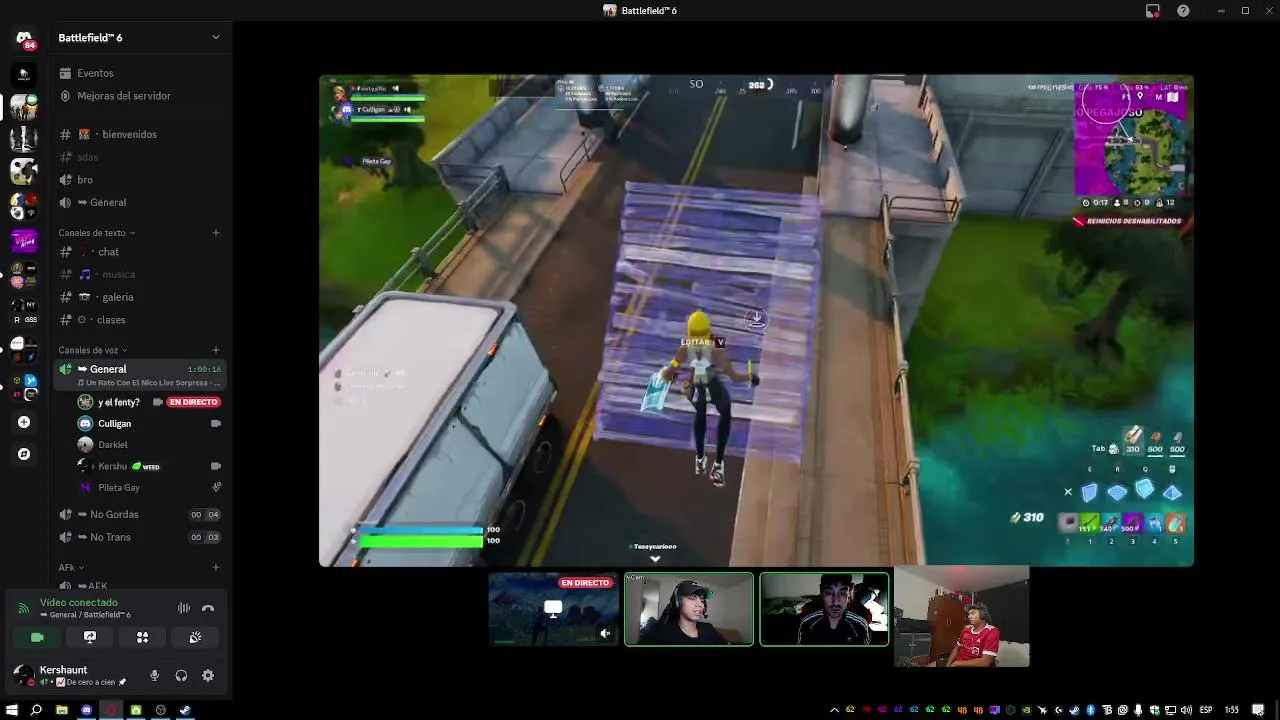Select user 'y el fenty?' in voice list
This screenshot has width=1280, height=720.
pos(118,402)
